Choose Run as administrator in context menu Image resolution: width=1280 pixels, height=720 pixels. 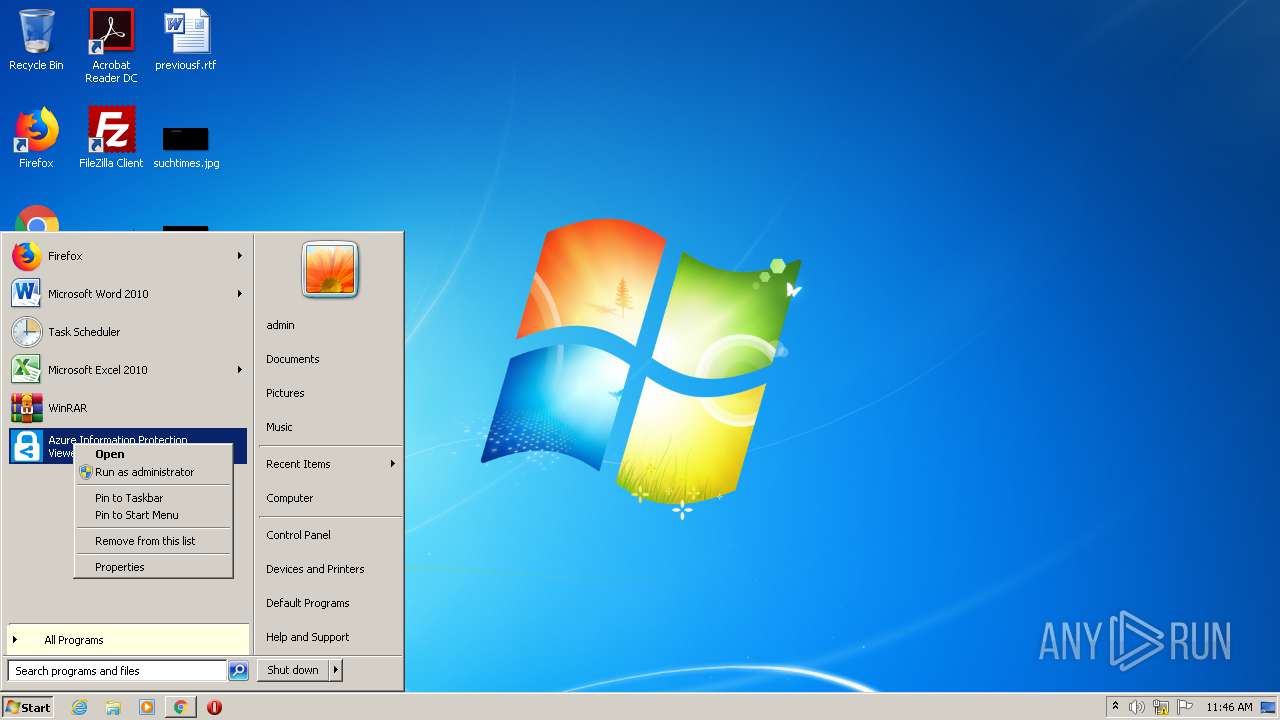click(x=154, y=472)
